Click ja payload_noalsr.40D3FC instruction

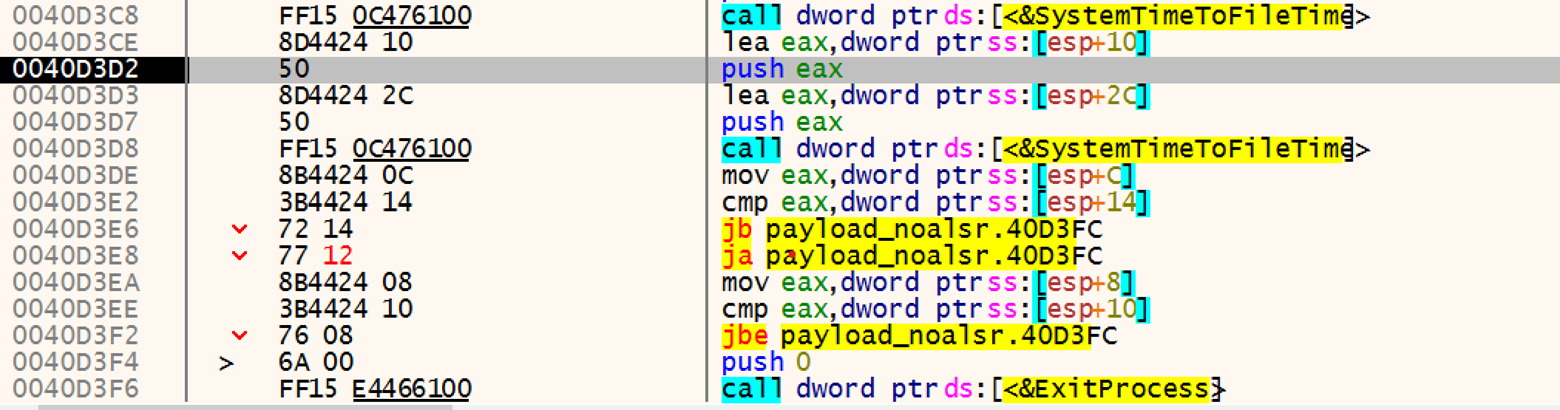pyautogui.click(x=910, y=255)
